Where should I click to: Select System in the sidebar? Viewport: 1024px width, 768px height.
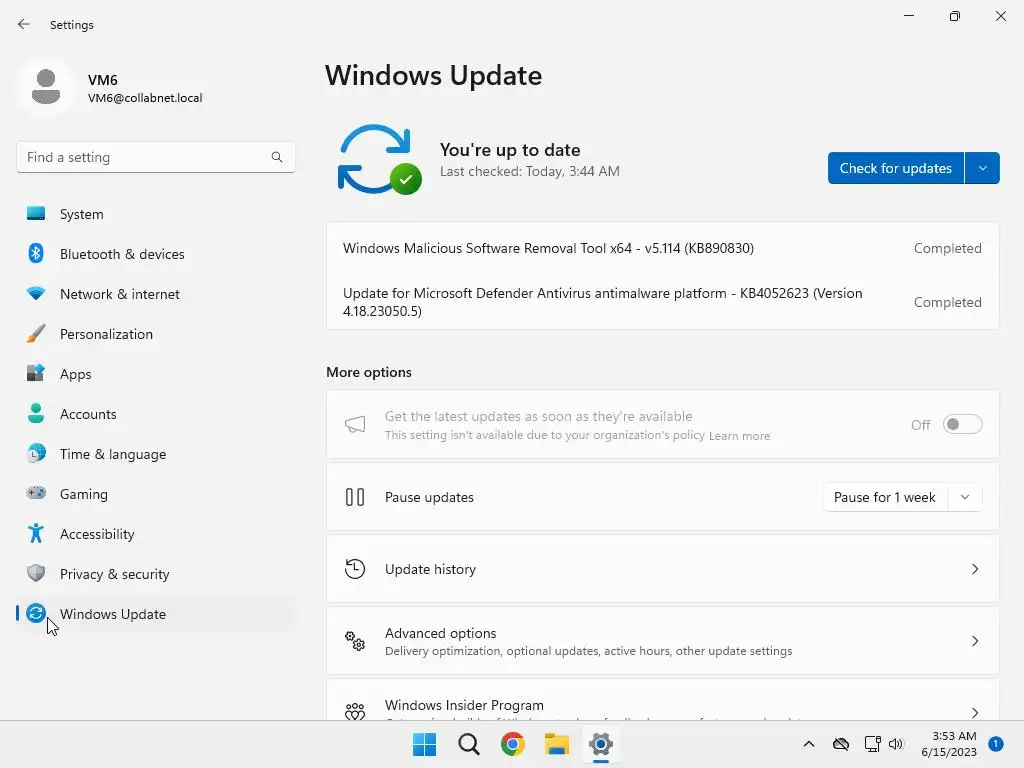[155, 214]
